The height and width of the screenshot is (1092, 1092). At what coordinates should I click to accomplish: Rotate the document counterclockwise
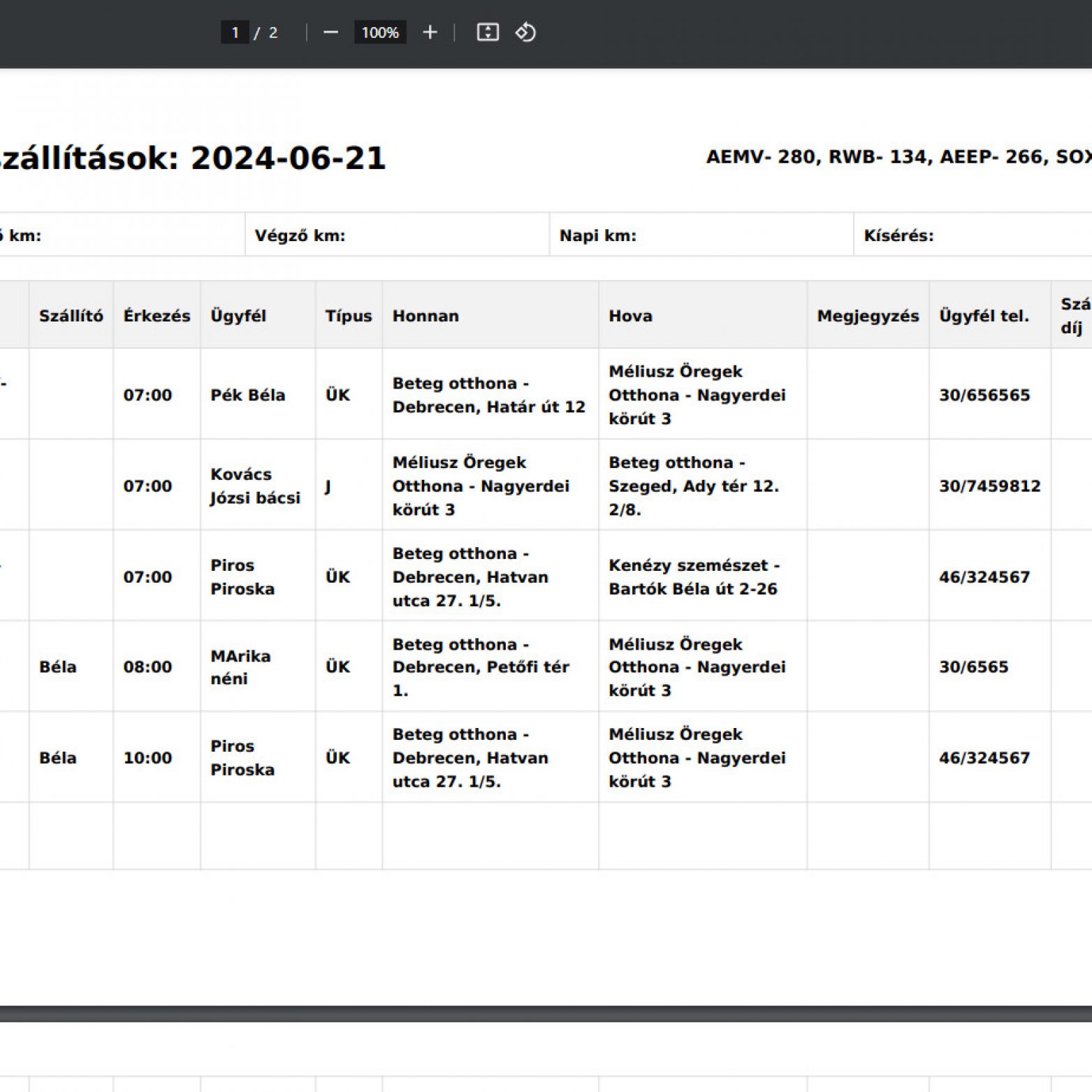pos(525,33)
